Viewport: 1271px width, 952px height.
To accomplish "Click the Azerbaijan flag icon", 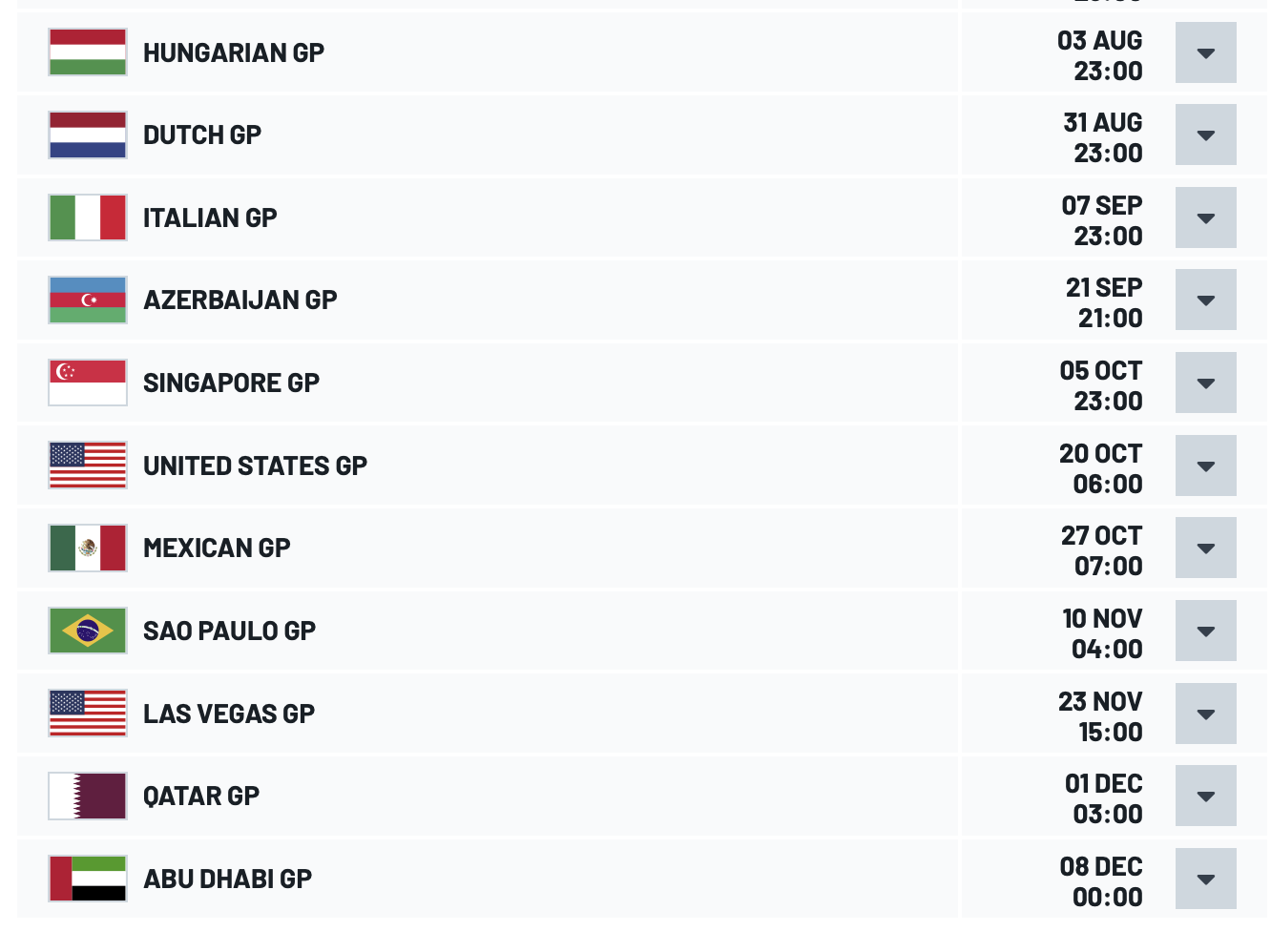I will click(88, 300).
